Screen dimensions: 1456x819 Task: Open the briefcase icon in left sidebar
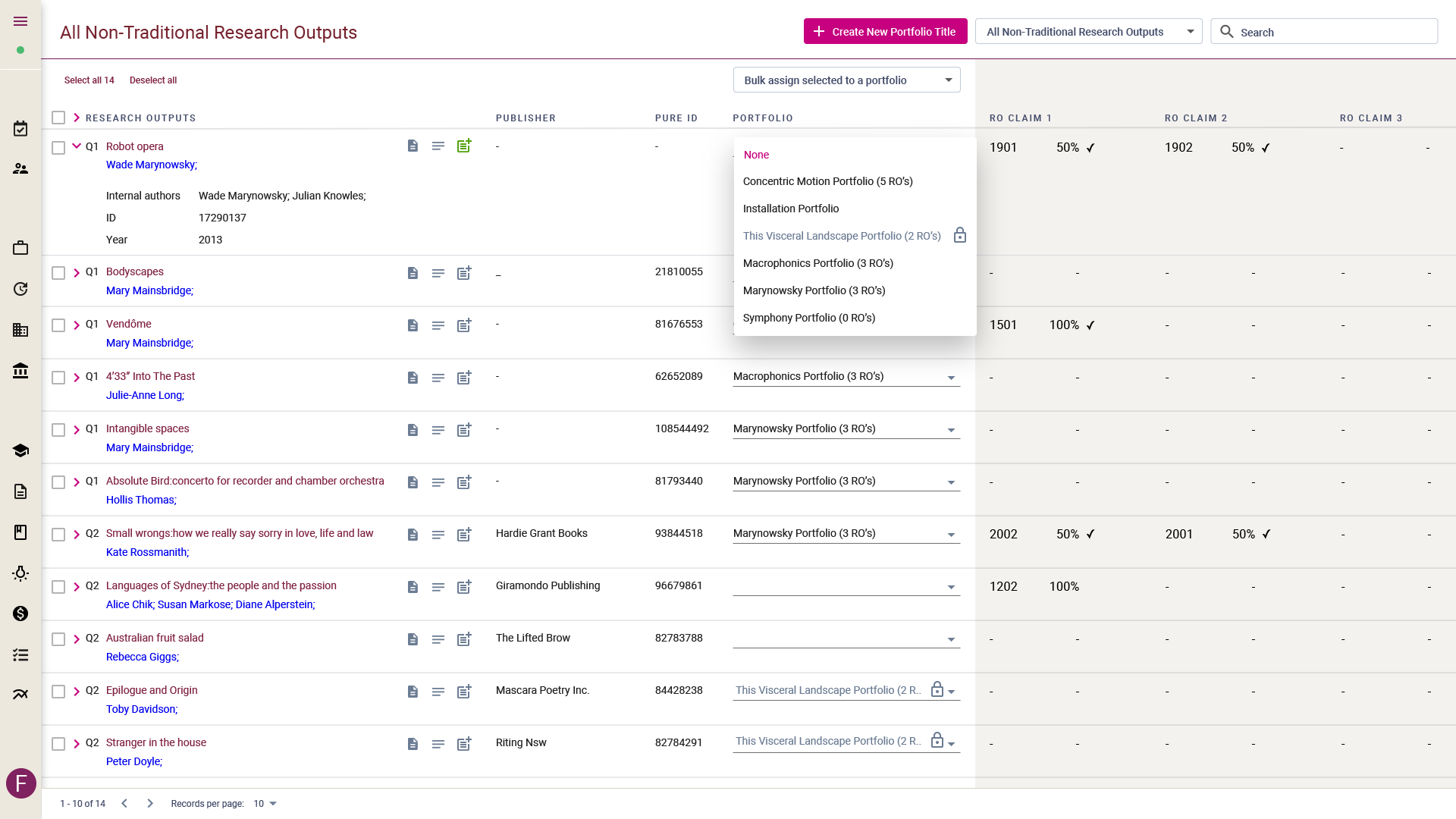20,248
